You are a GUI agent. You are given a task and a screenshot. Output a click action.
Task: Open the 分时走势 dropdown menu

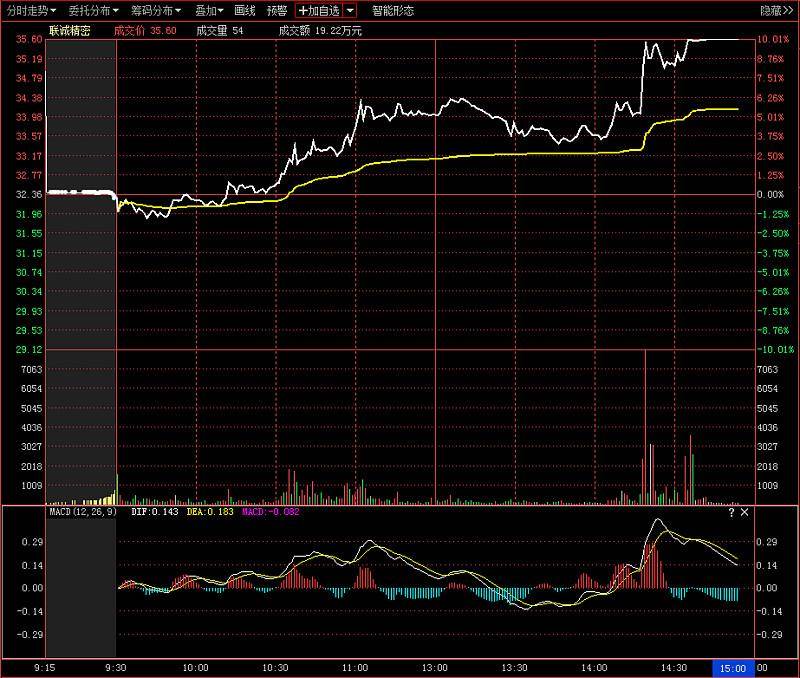coord(31,11)
